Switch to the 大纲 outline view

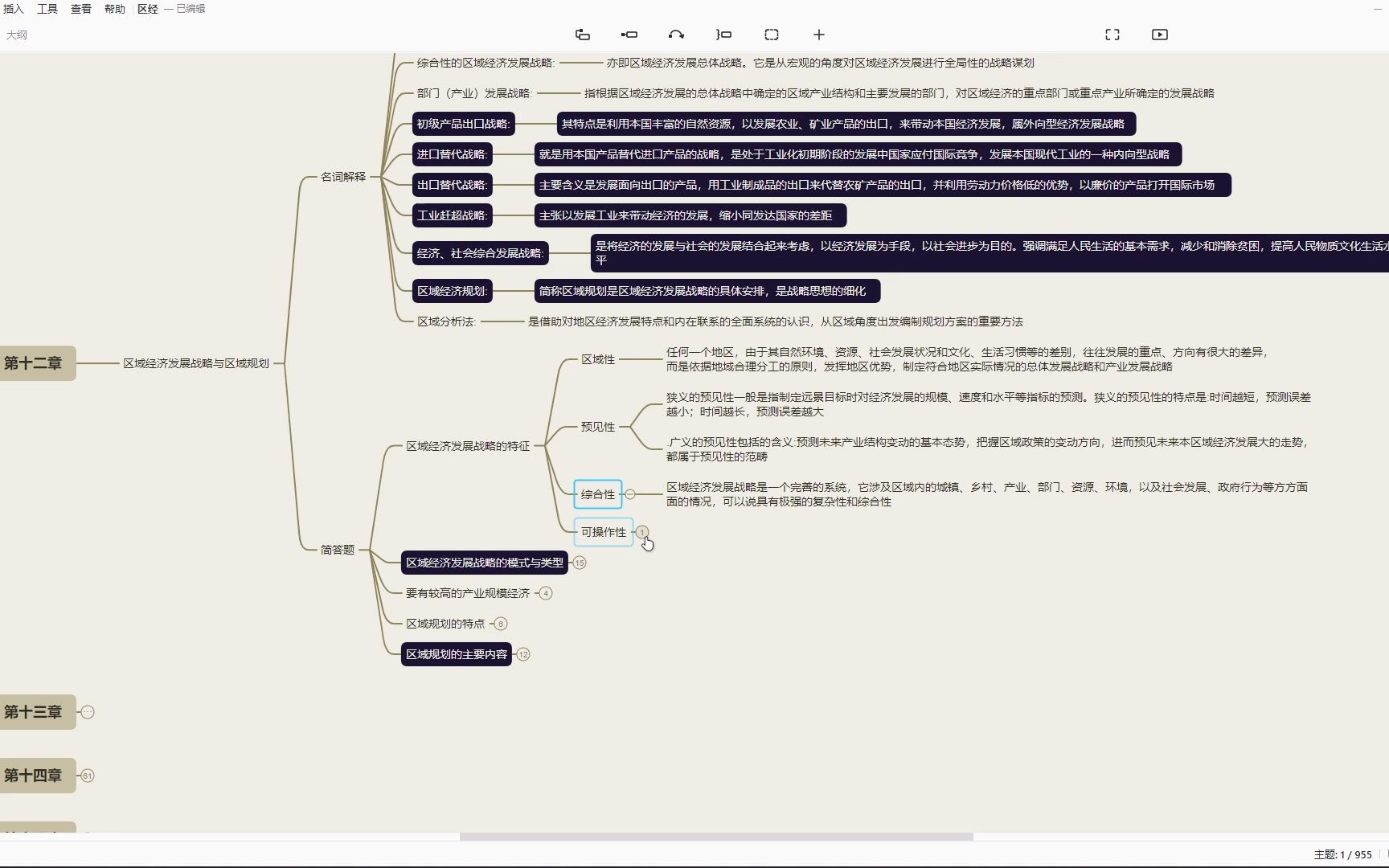(17, 35)
